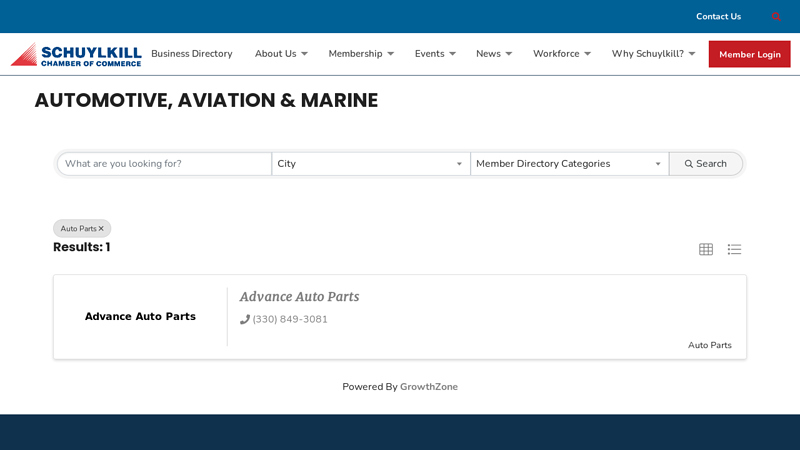
Task: Open the News menu
Action: click(x=494, y=54)
